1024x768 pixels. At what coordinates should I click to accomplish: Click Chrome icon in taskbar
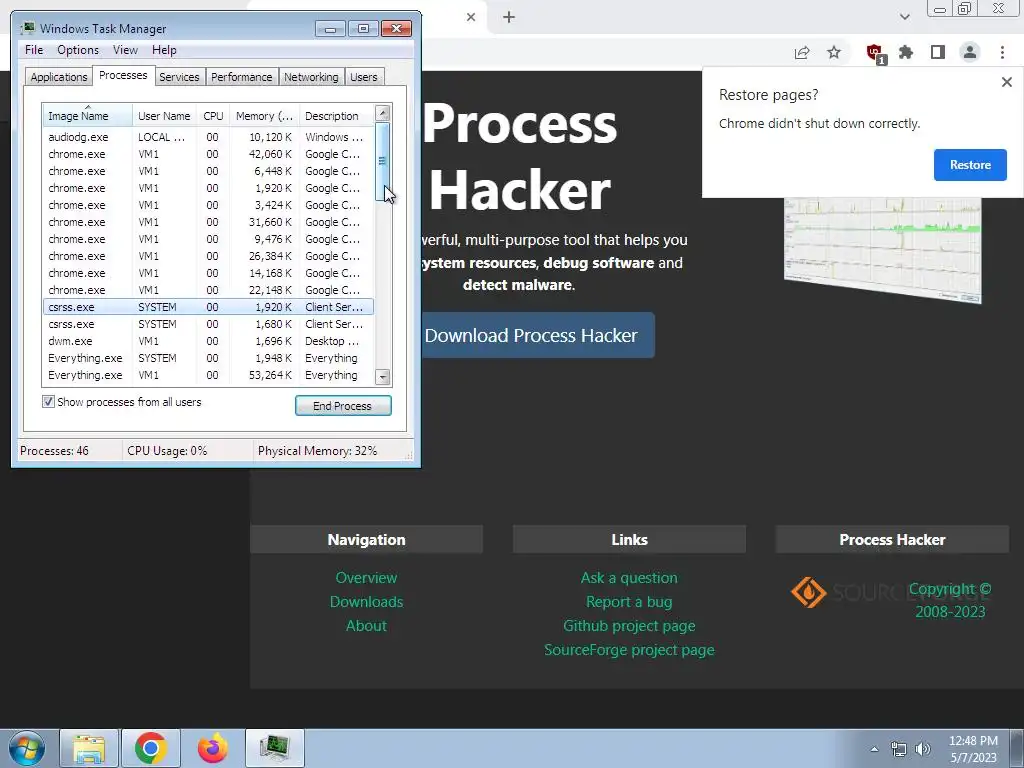(x=151, y=748)
